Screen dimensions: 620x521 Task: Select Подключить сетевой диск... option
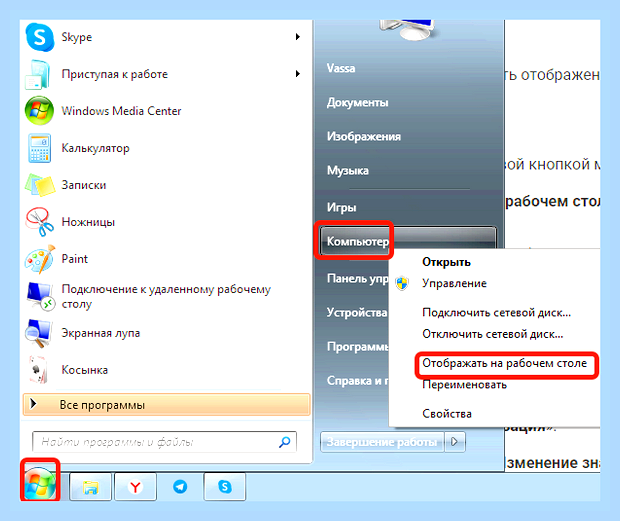pyautogui.click(x=497, y=313)
